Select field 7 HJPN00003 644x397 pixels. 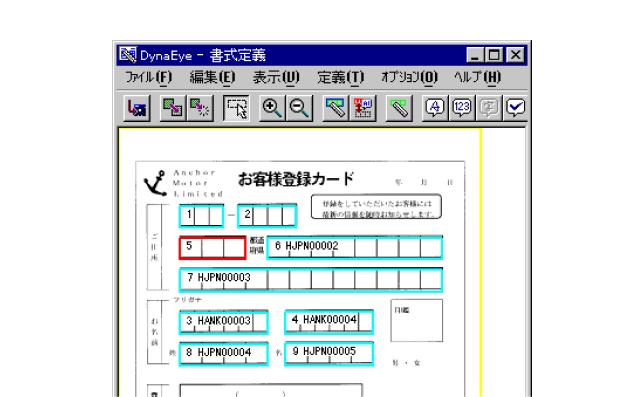pyautogui.click(x=310, y=280)
